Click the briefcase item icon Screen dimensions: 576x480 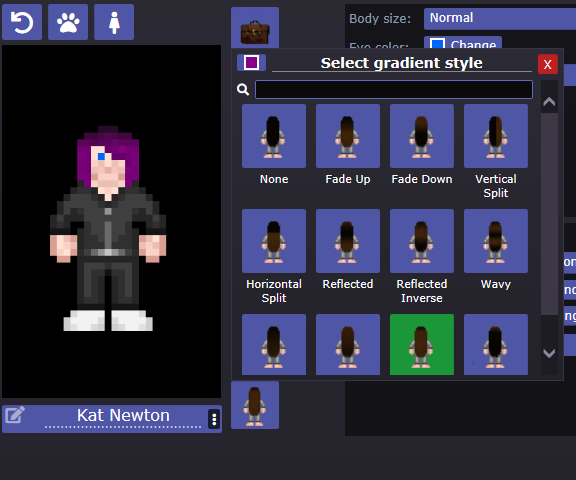pyautogui.click(x=255, y=29)
